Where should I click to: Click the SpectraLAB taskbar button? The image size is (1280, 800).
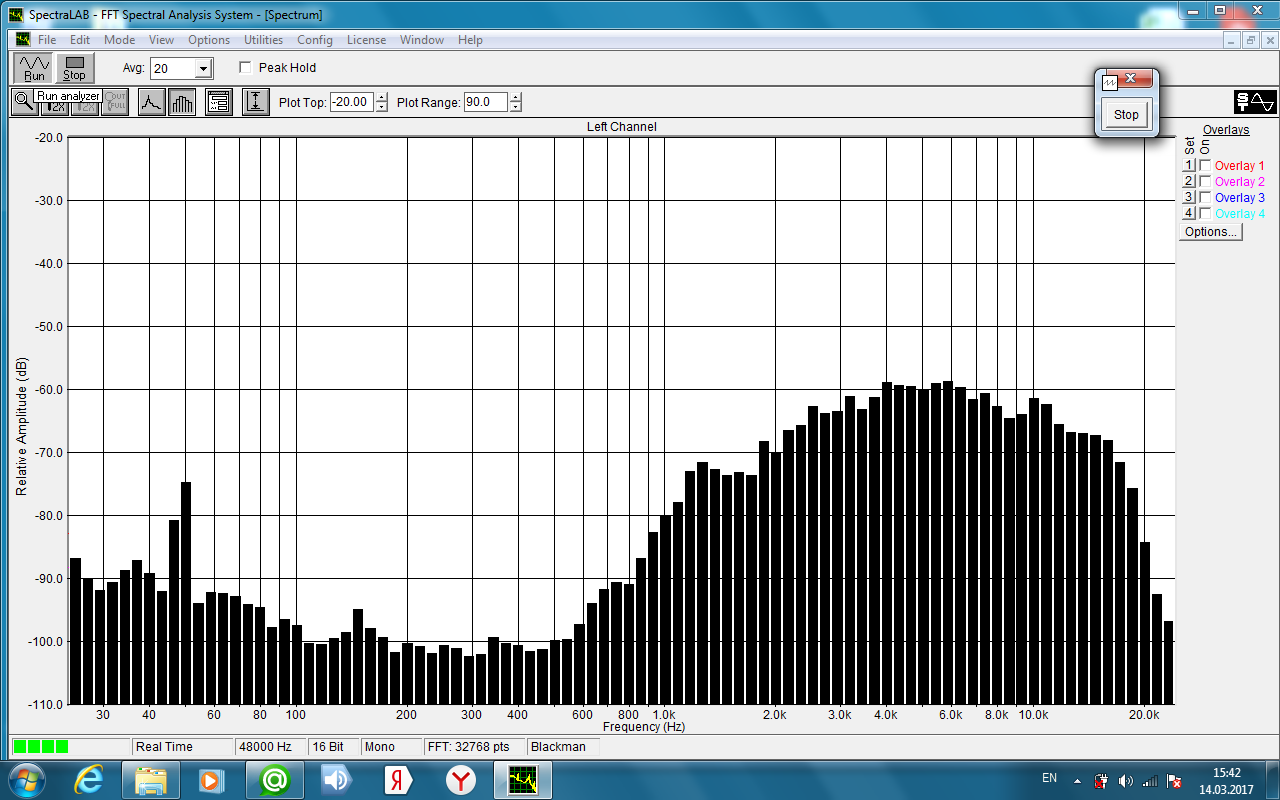[x=523, y=780]
